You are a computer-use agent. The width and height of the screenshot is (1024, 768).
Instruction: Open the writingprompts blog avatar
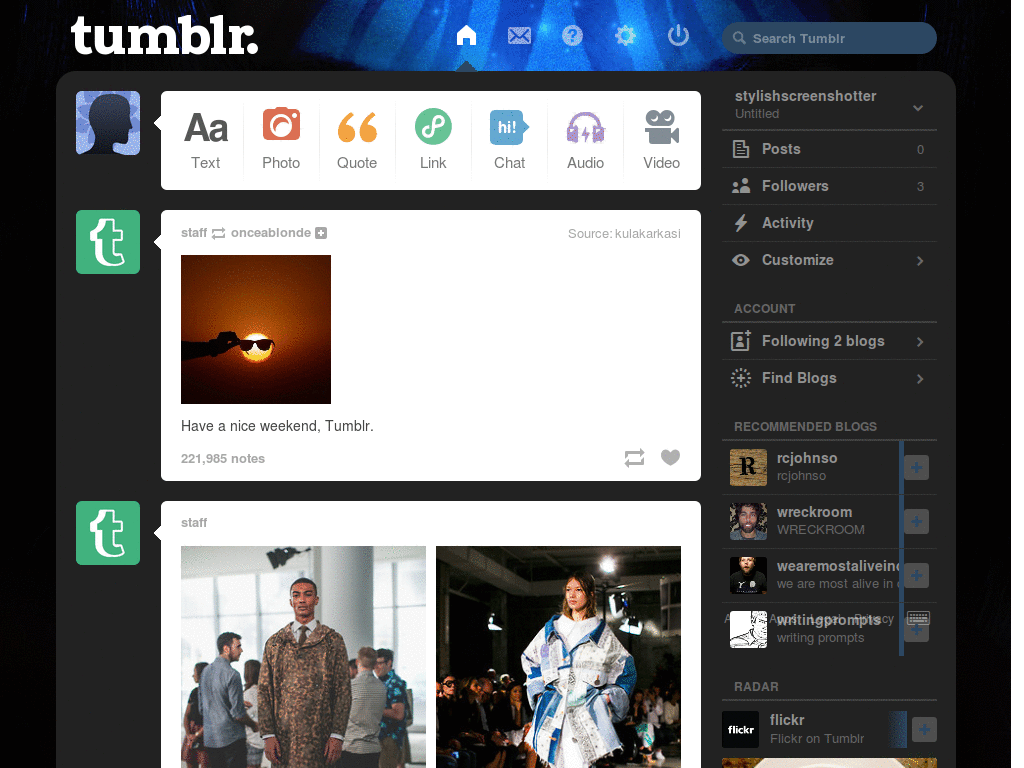point(748,630)
